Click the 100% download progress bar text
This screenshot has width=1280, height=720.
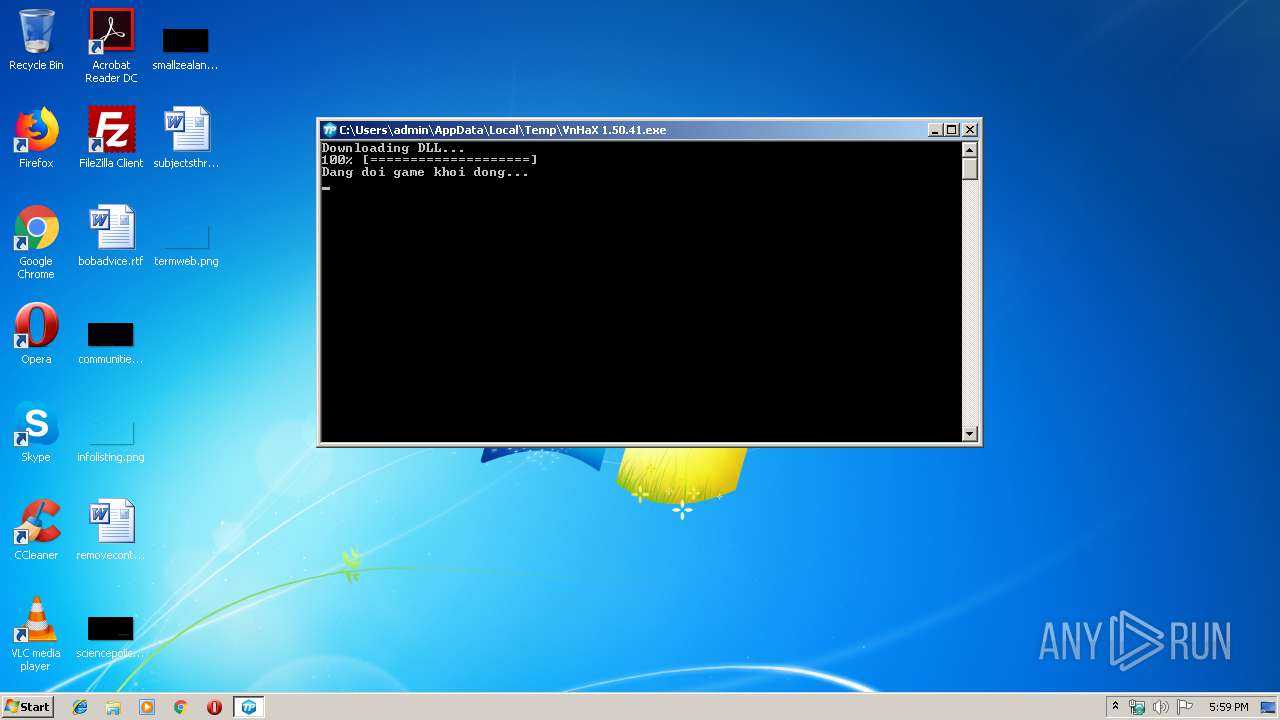pos(429,160)
